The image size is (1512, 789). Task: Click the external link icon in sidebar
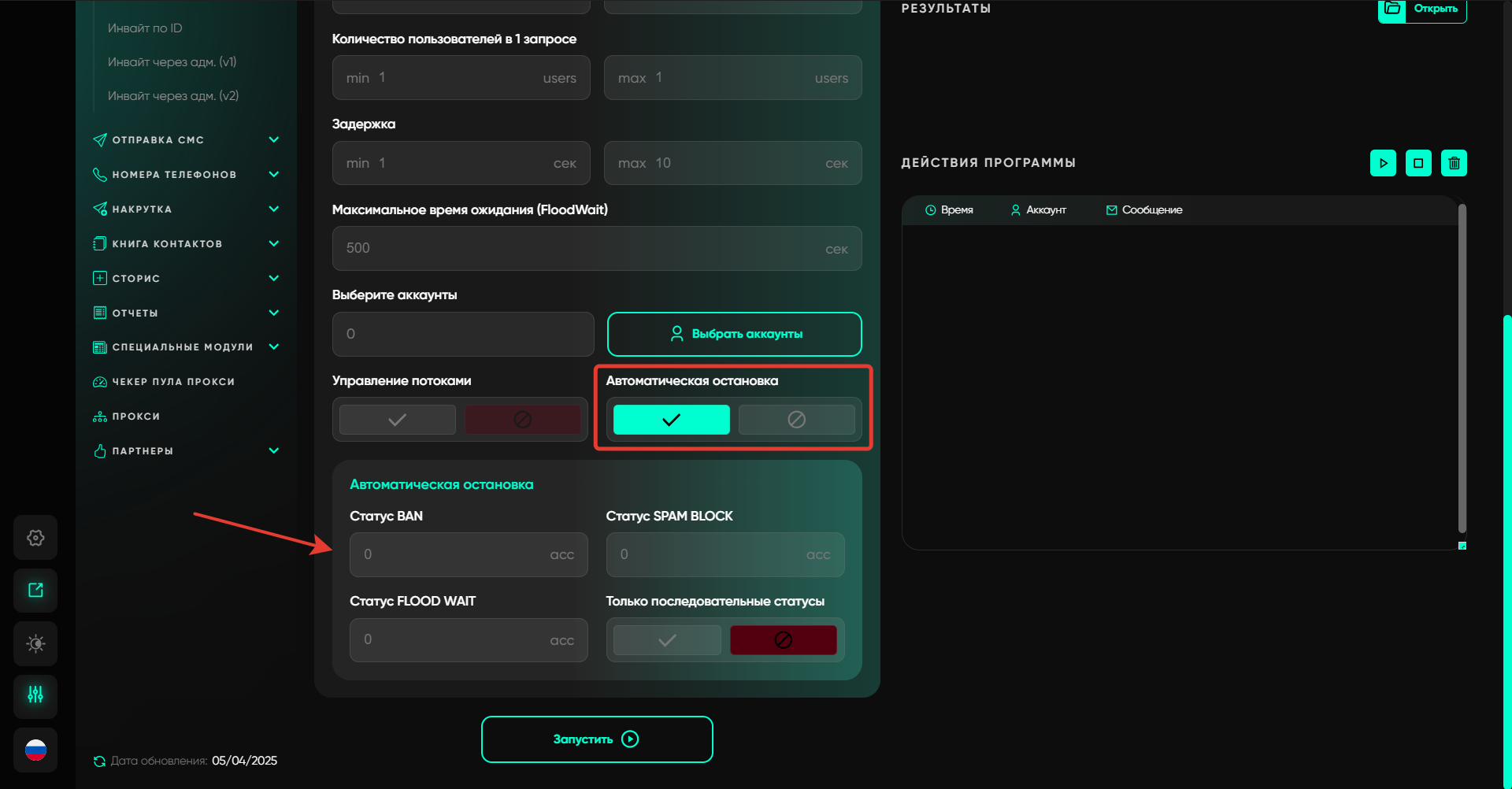[35, 591]
